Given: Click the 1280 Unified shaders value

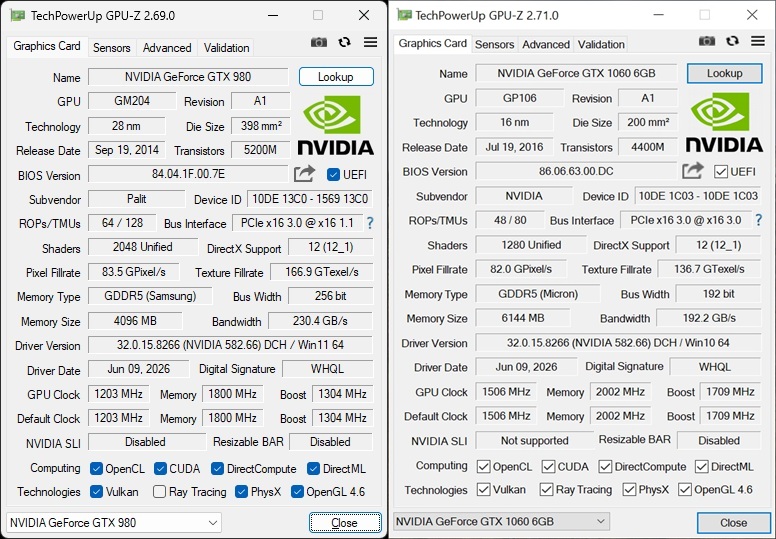Looking at the screenshot, I should pos(531,245).
